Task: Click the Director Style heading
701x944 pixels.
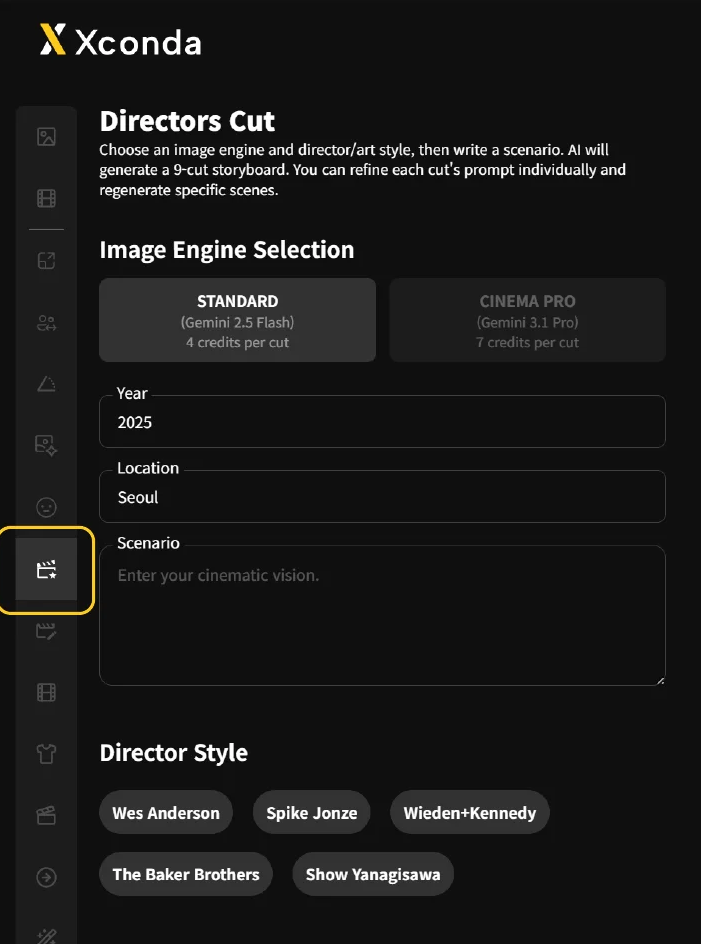Action: tap(173, 753)
